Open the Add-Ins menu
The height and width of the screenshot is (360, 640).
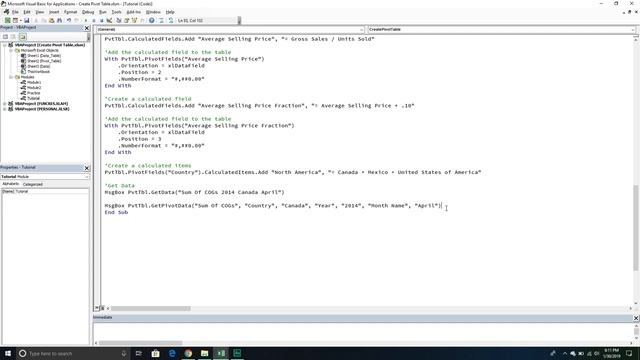pyautogui.click(x=133, y=12)
